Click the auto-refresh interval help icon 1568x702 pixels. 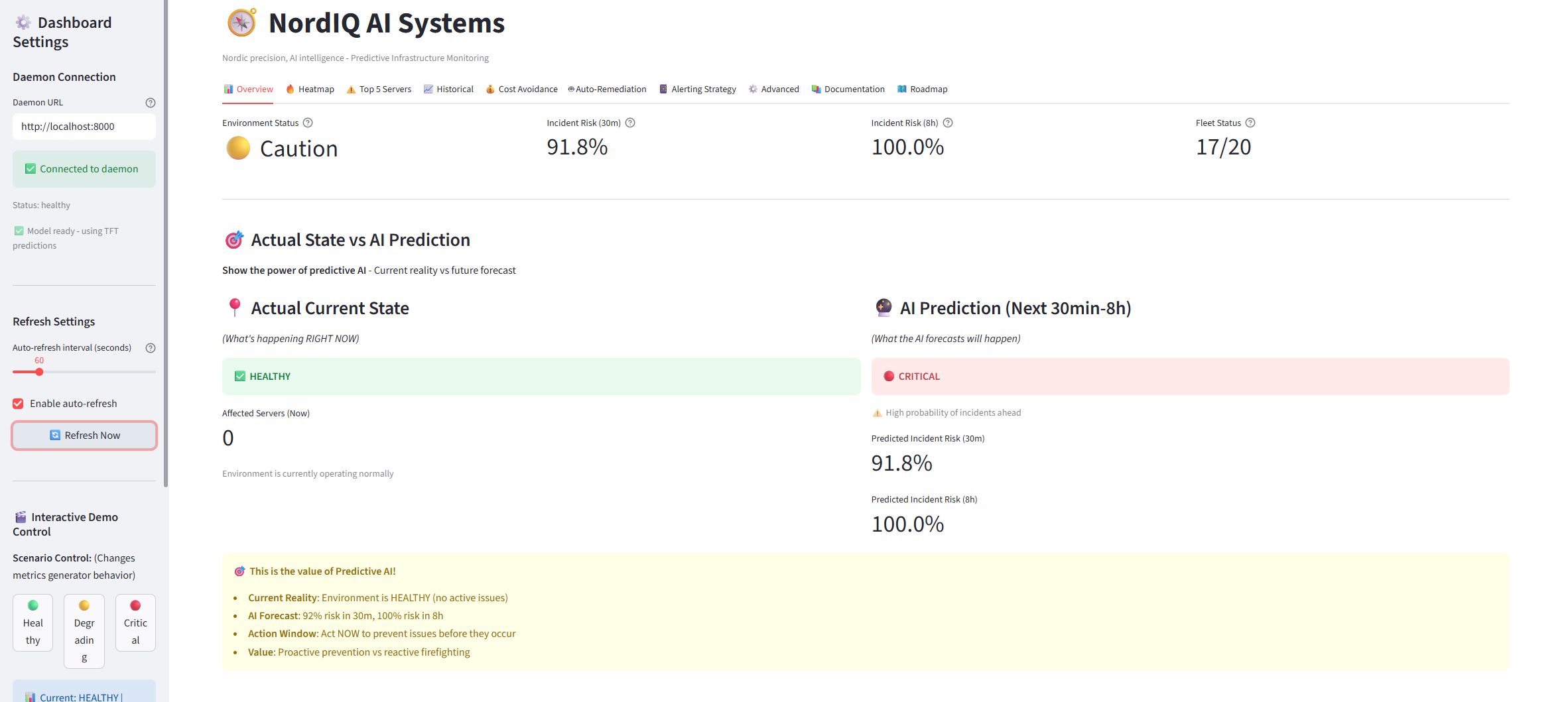coord(151,348)
